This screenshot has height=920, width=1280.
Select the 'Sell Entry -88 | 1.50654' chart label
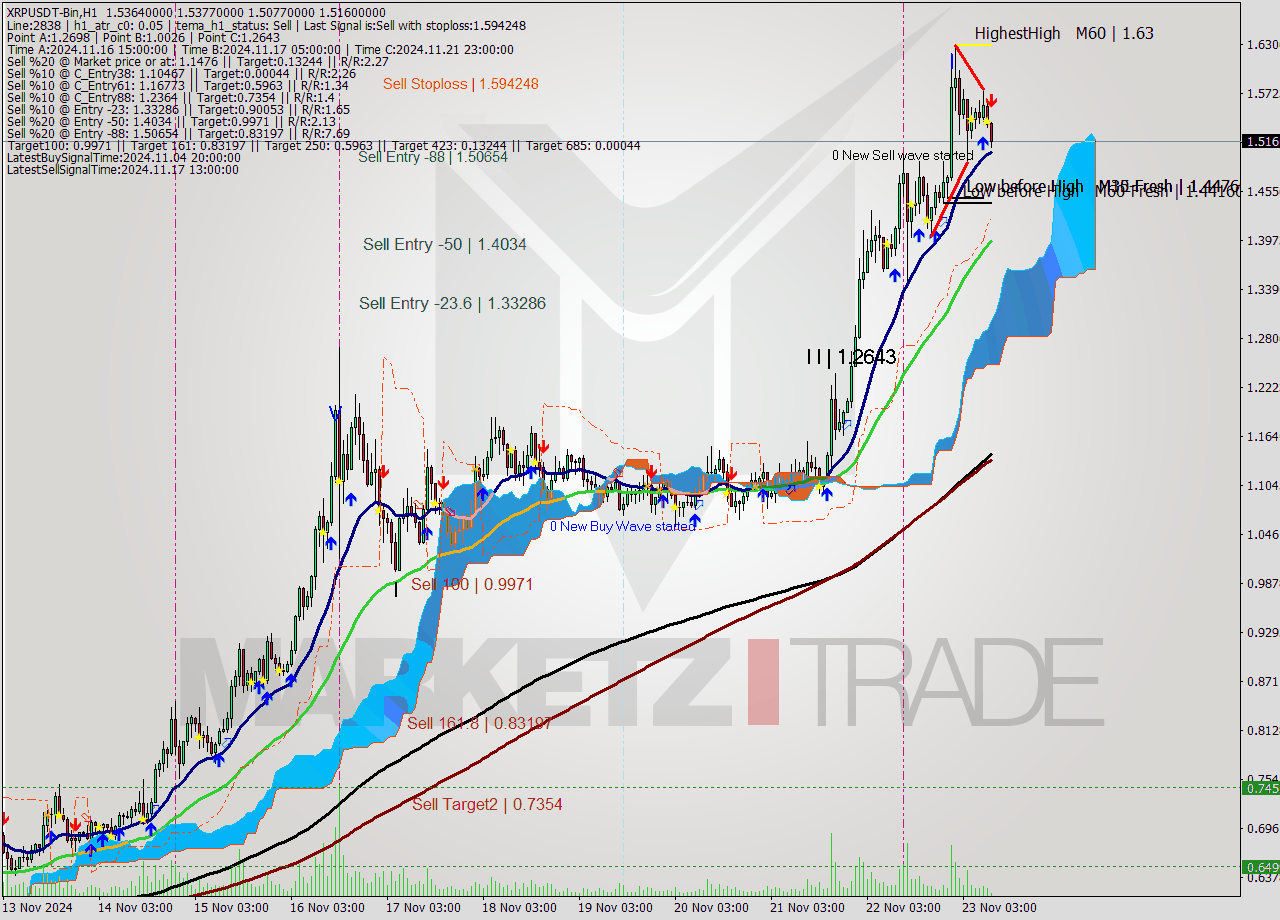point(433,157)
